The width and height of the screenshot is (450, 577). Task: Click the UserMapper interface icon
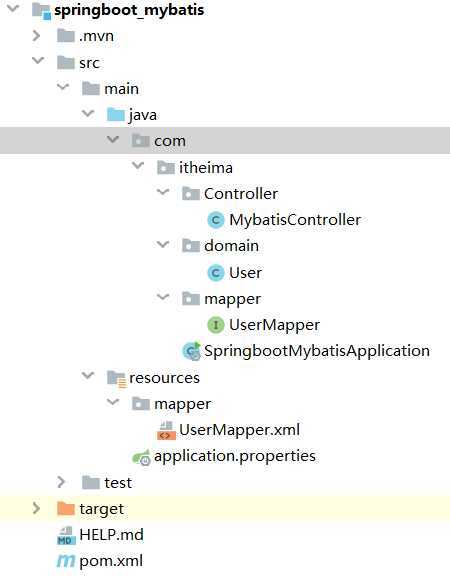(x=216, y=325)
